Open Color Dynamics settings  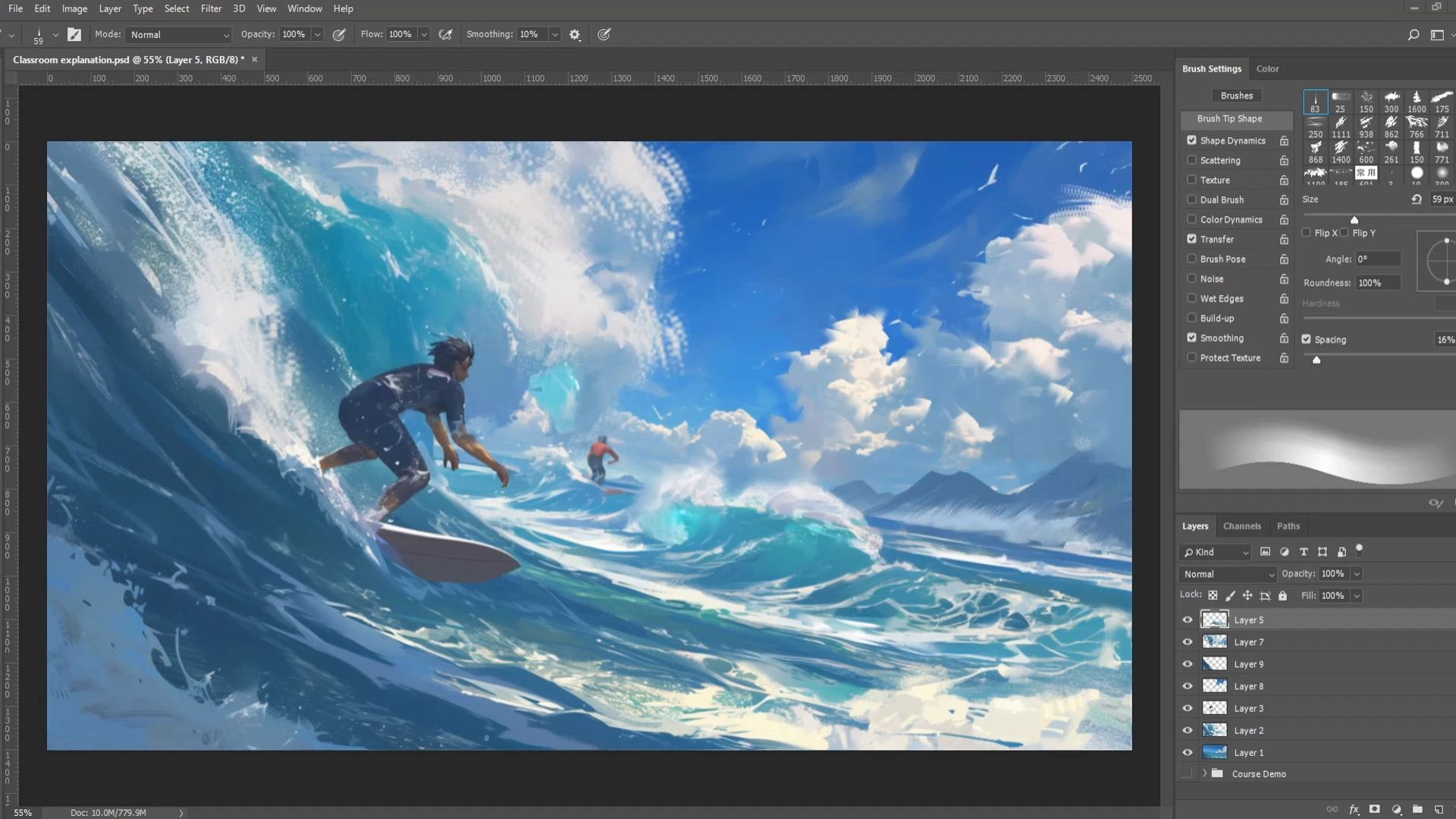[x=1232, y=220]
